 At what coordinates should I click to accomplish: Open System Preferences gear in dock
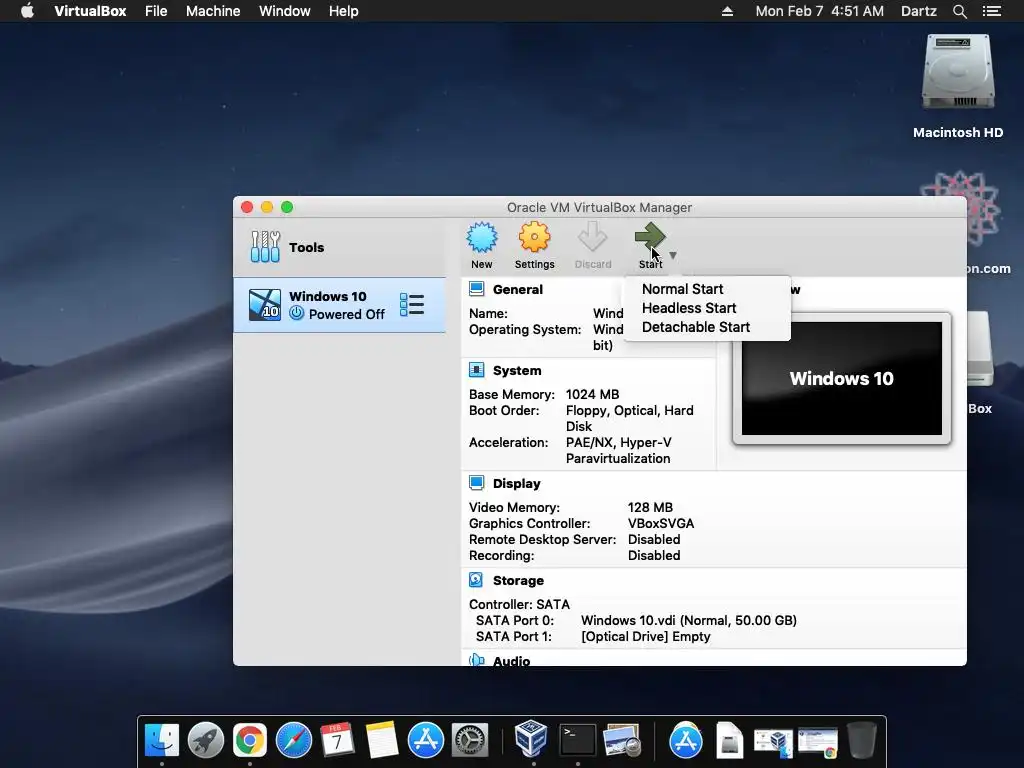[470, 740]
